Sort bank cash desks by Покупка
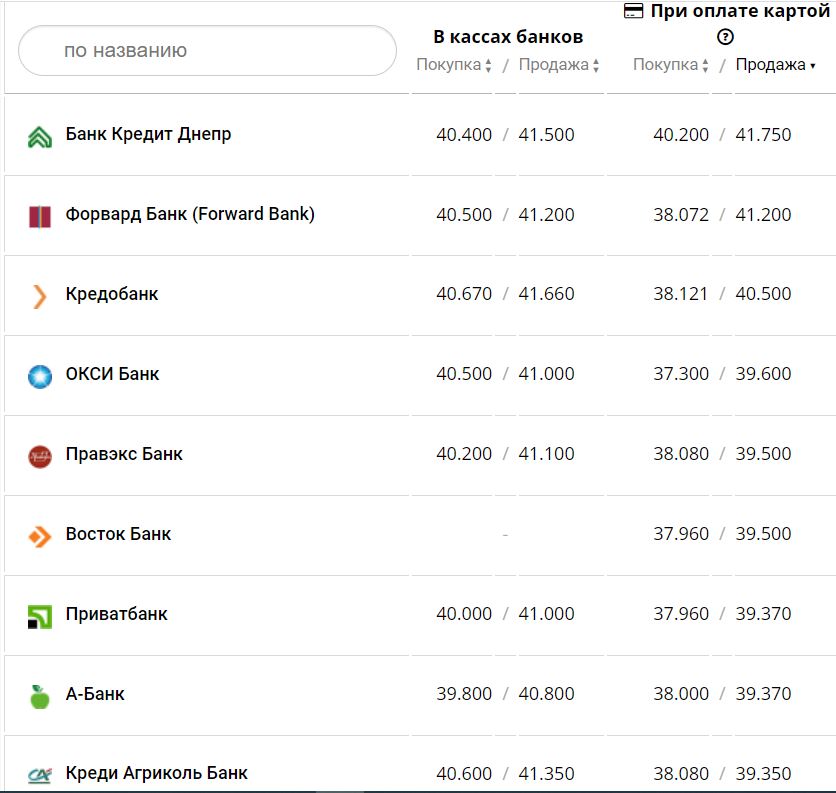 tap(454, 65)
